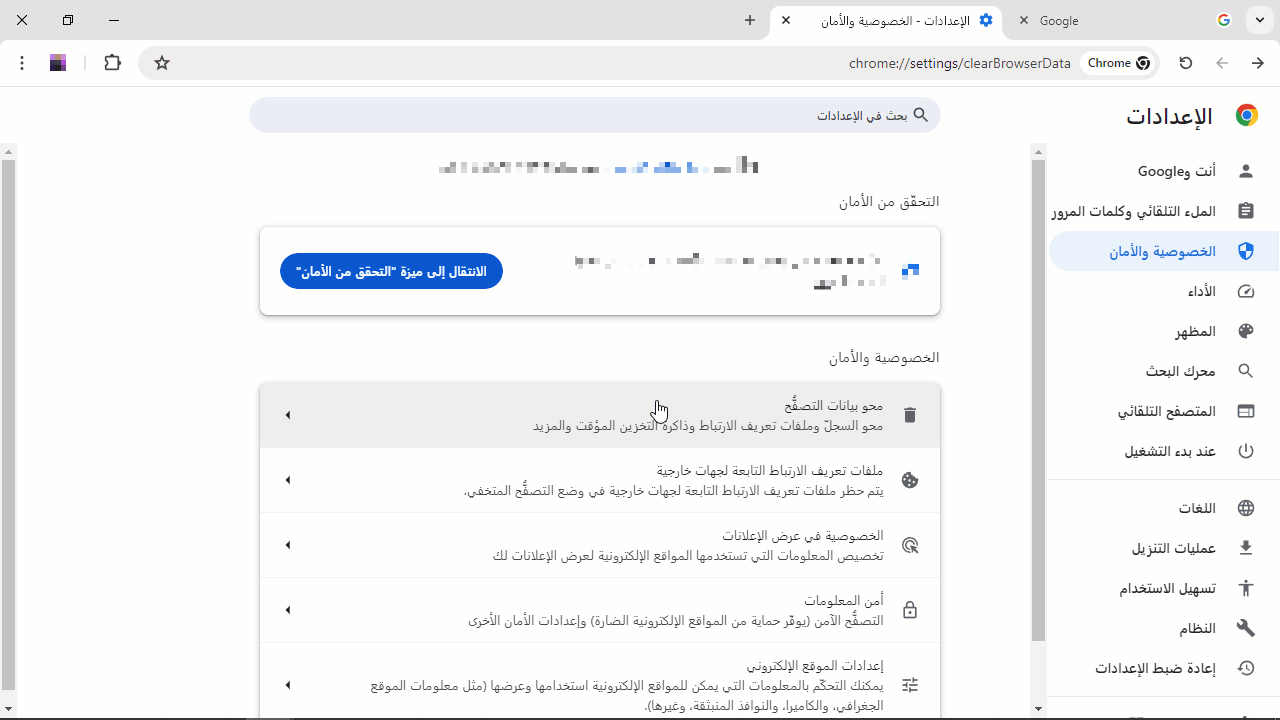Click the reset icon for إعادة ضبط الإعدادات

tap(1246, 668)
